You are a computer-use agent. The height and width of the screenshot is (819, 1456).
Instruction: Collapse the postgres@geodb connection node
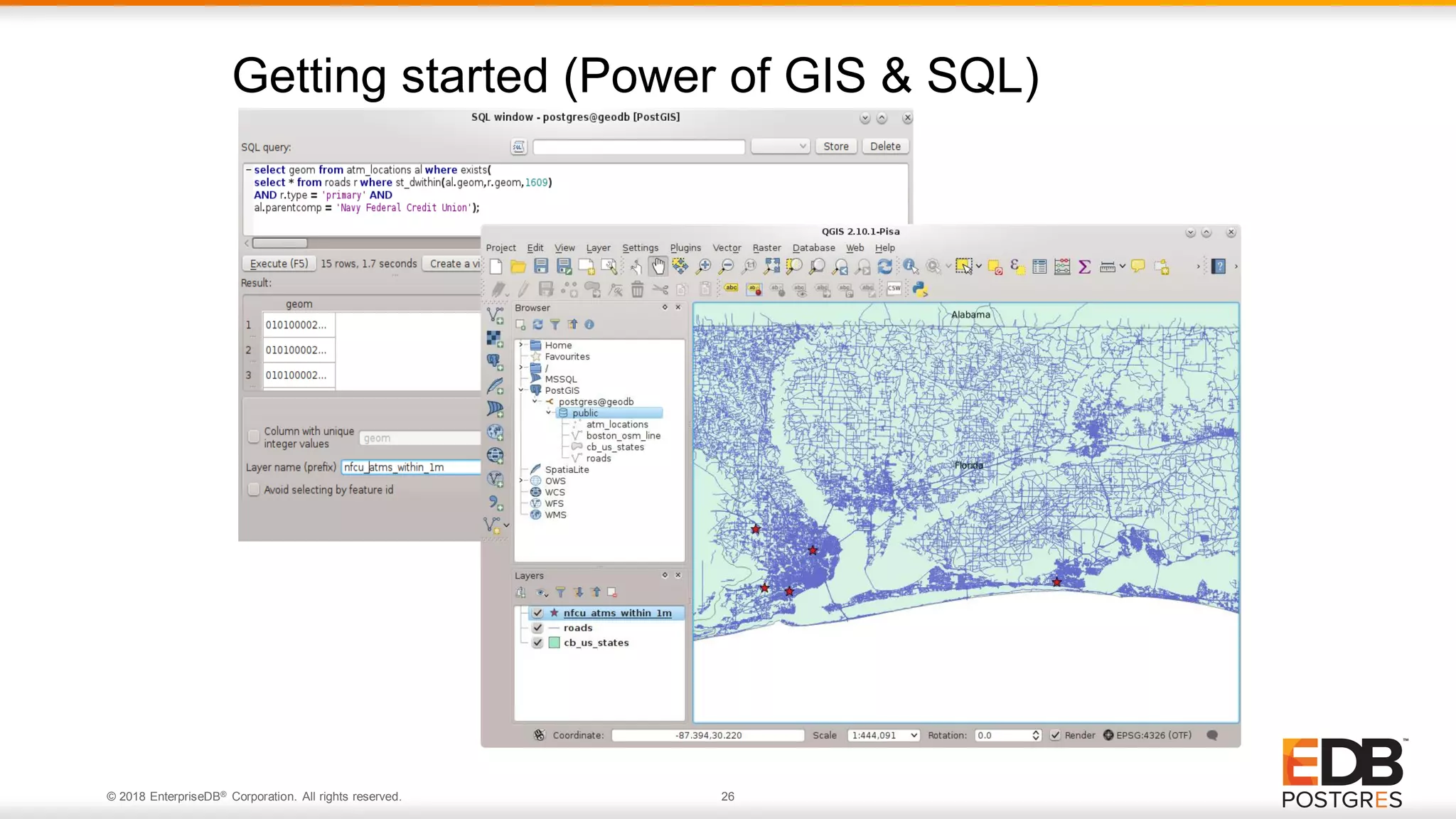click(x=535, y=402)
